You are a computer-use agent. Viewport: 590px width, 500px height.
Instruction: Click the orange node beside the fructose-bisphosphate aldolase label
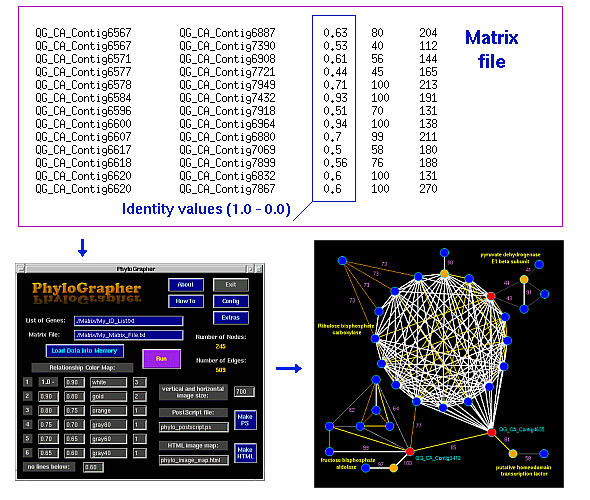click(393, 468)
